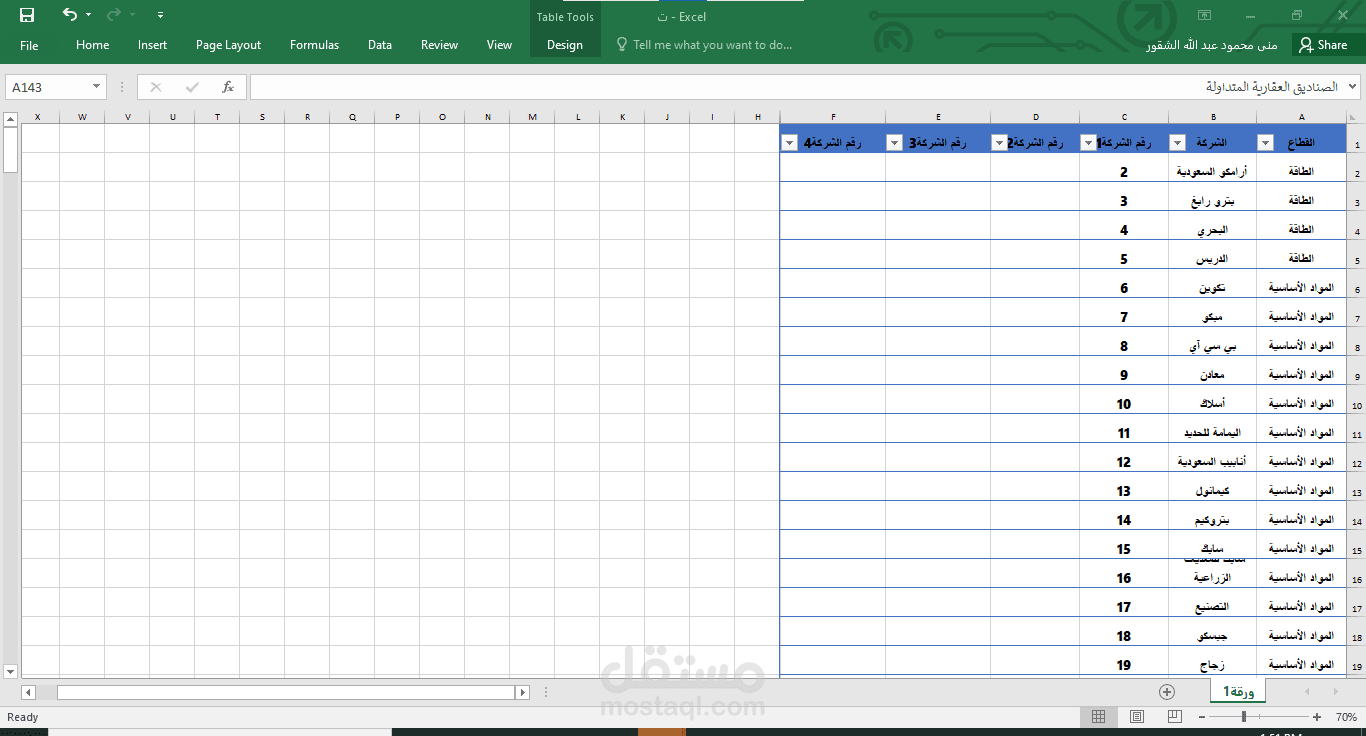The height and width of the screenshot is (736, 1366).
Task: Switch to Normal view in the status bar
Action: [x=1098, y=717]
